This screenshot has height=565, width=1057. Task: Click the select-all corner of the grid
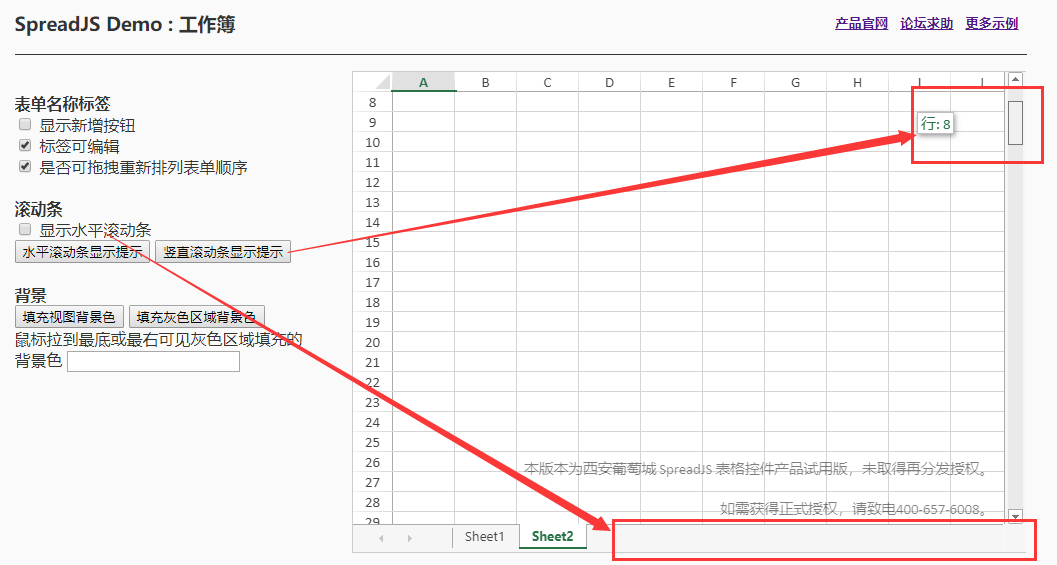[x=372, y=82]
